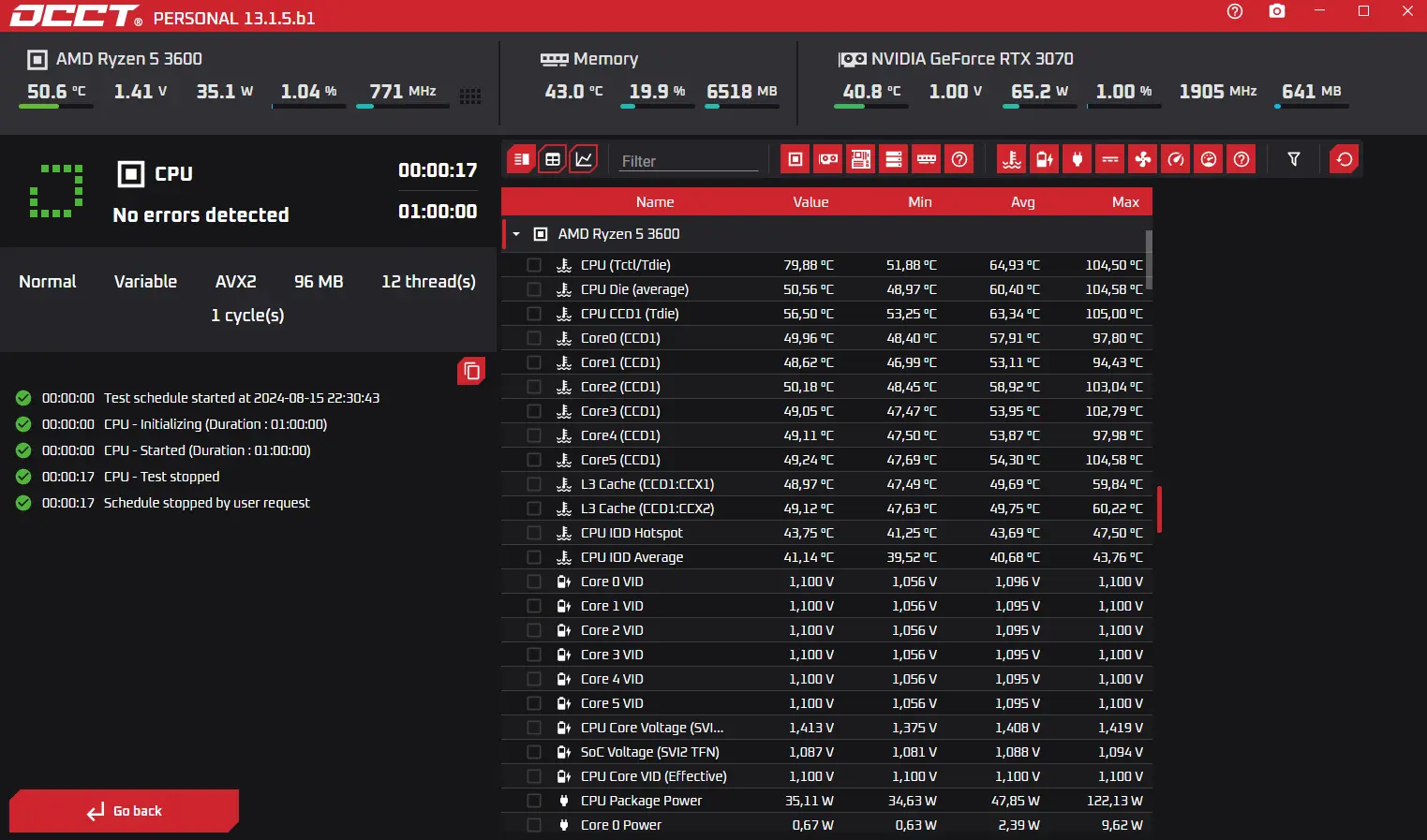Open the CPU core grid icon beside 771 MHz
The height and width of the screenshot is (840, 1427).
[x=470, y=96]
